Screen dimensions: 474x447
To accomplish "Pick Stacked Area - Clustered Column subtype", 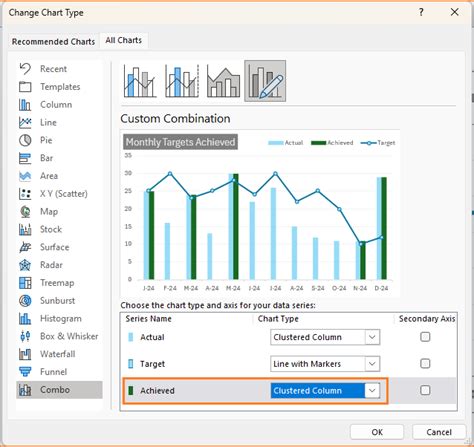I will point(223,81).
